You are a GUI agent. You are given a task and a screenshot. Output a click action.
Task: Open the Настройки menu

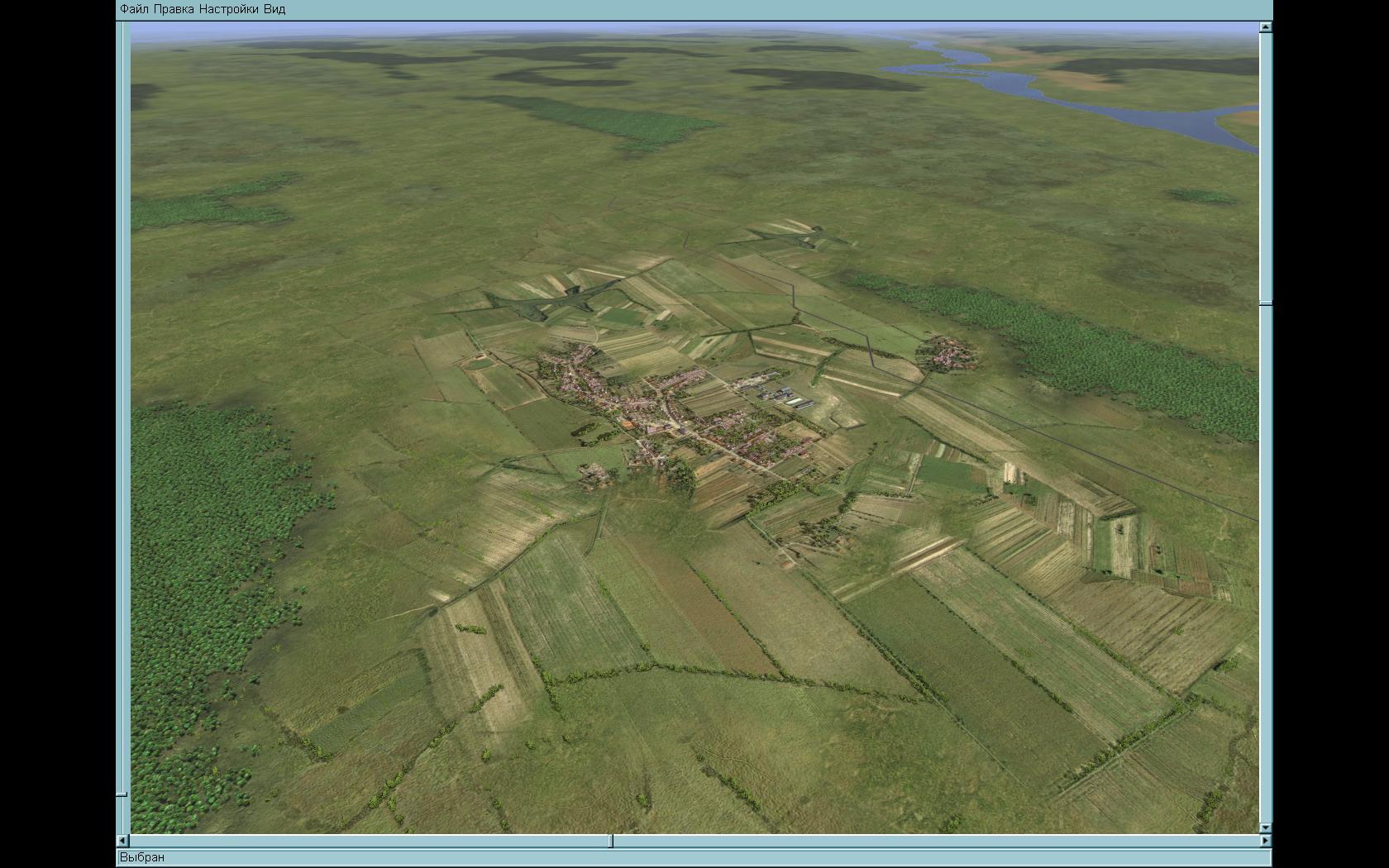tap(229, 9)
